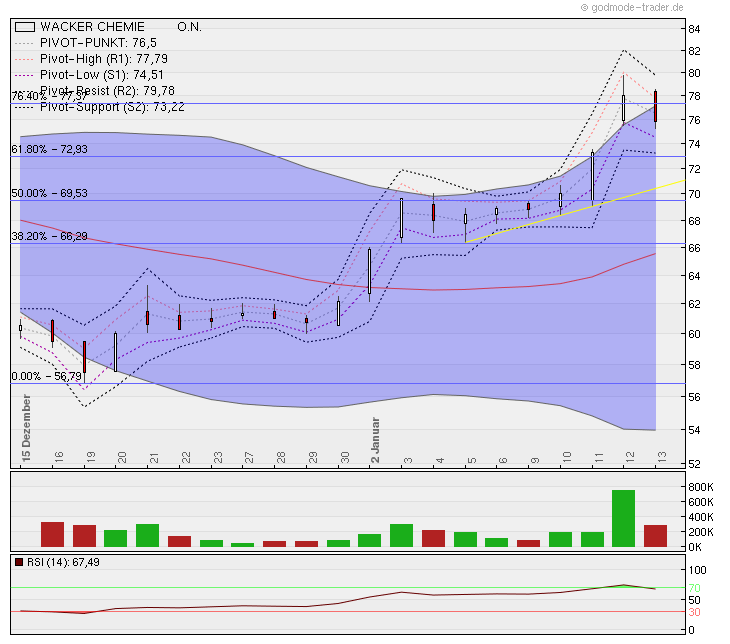The image size is (730, 644).
Task: Click the red volume bar on day 13
Action: point(656,536)
